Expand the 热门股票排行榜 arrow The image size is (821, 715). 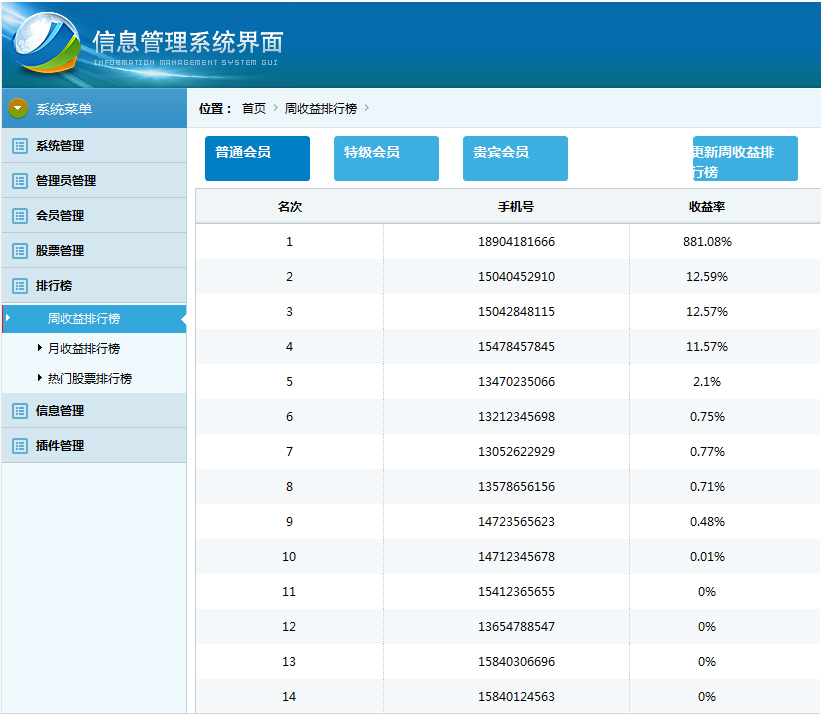[40, 379]
